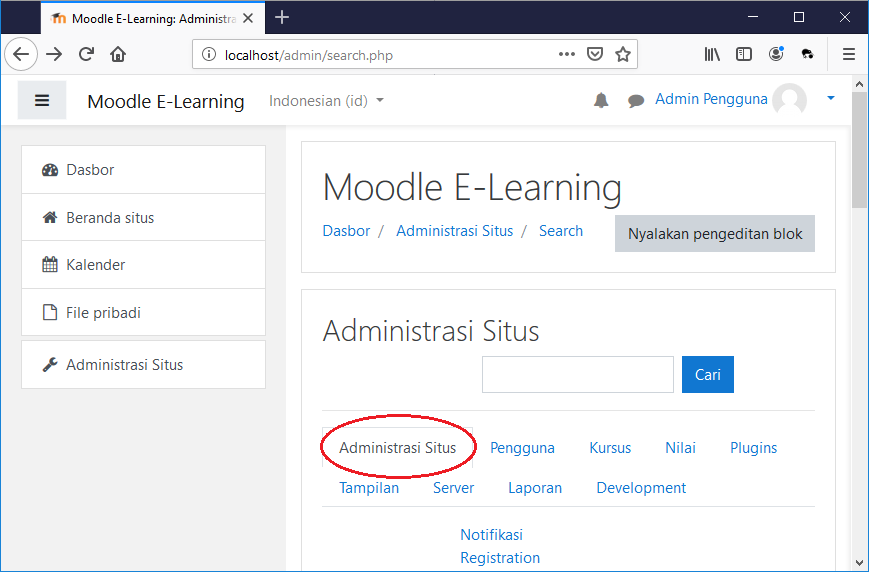Open Administrasi Situs in the side navigation
The image size is (869, 572).
tap(144, 364)
